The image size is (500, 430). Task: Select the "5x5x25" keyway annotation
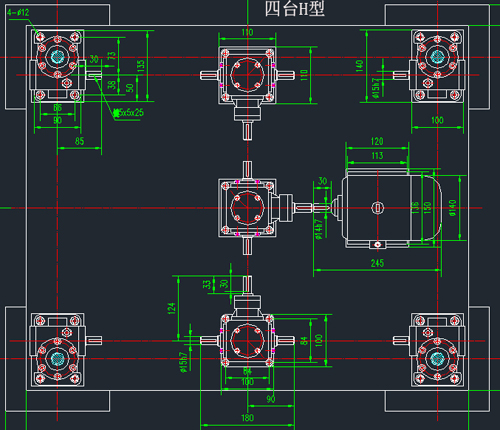click(128, 113)
